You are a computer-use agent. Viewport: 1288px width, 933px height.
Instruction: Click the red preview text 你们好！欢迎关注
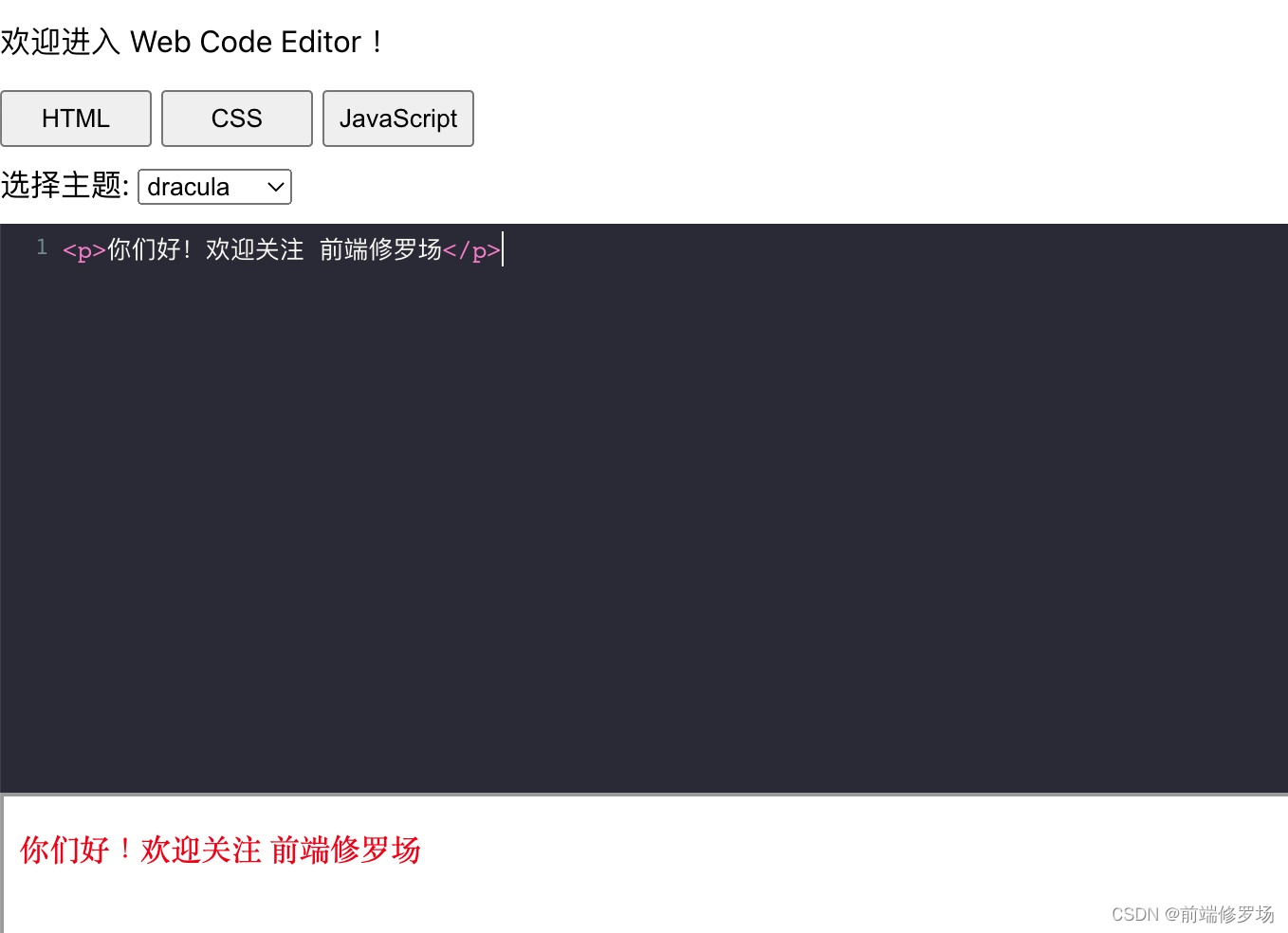(x=140, y=850)
